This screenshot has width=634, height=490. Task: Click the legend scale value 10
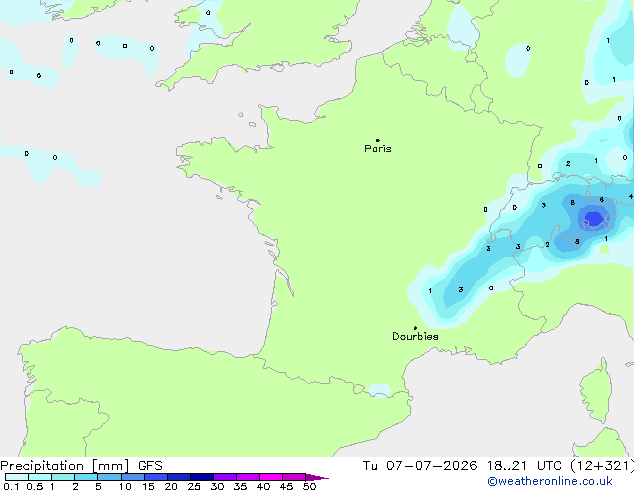click(x=125, y=486)
